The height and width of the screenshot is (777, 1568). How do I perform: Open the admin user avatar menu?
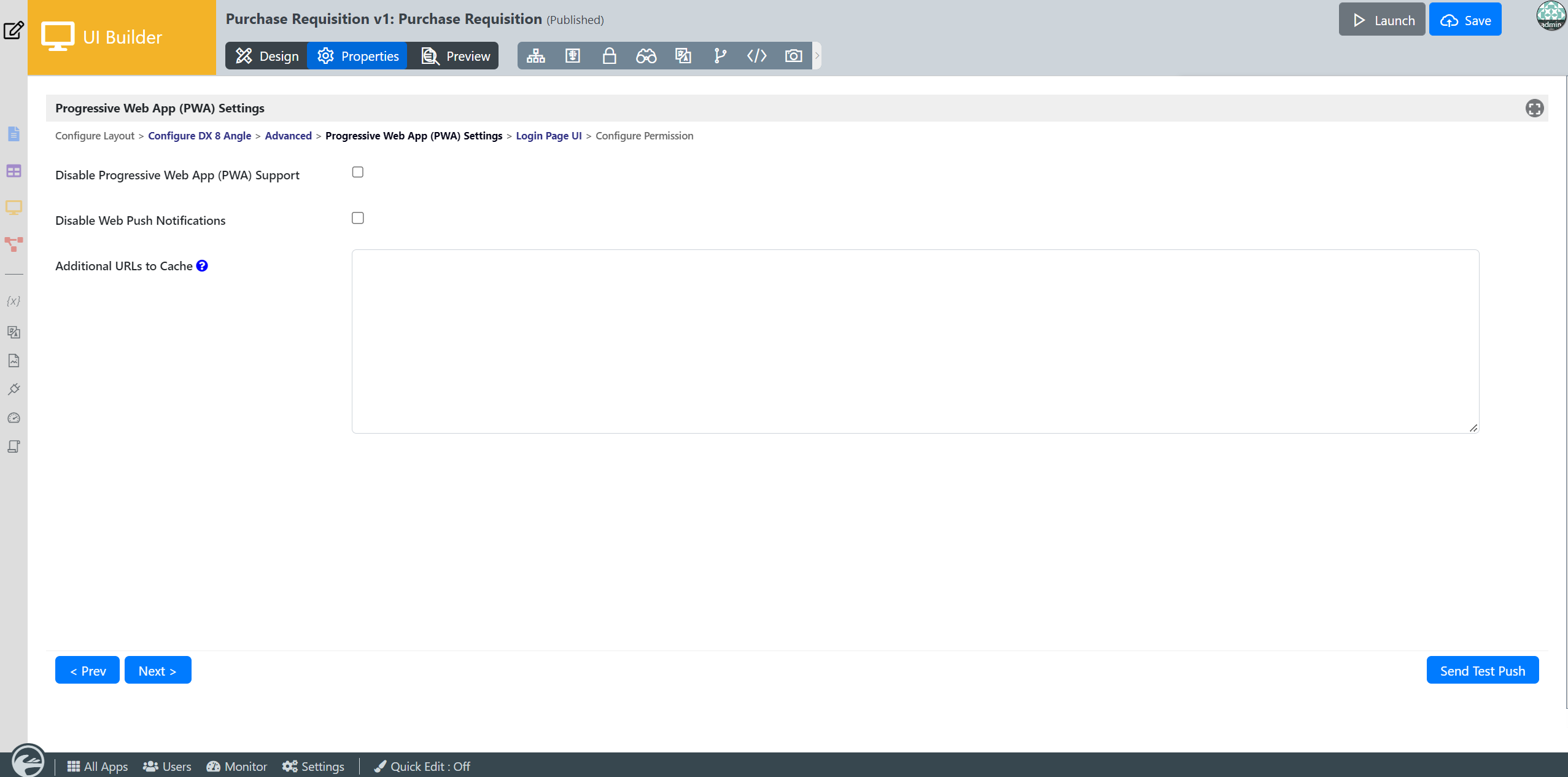1551,16
